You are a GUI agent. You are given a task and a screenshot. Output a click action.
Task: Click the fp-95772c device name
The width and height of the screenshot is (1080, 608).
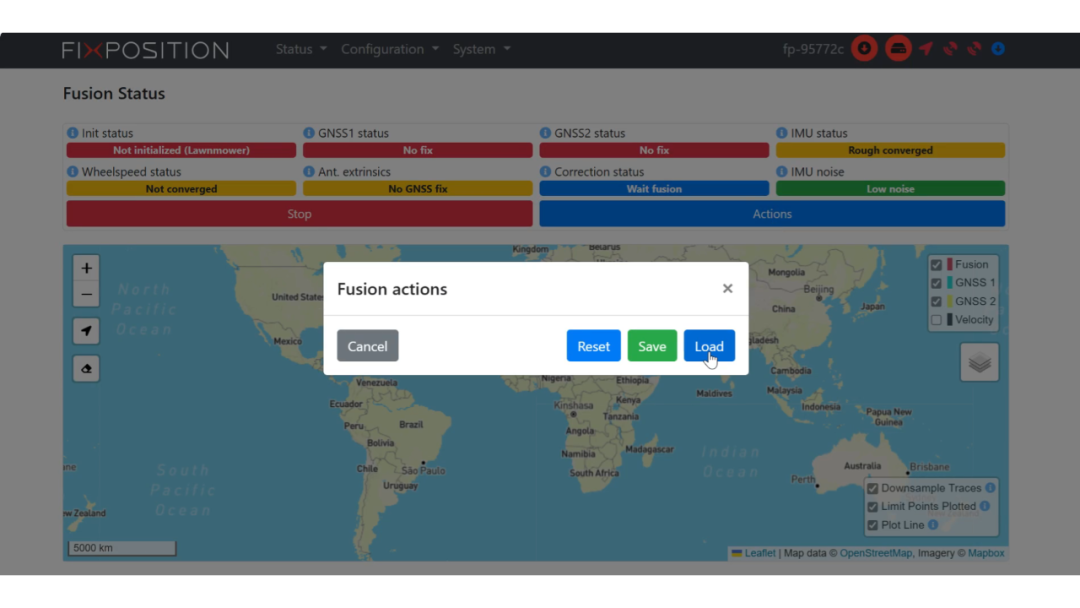click(813, 49)
